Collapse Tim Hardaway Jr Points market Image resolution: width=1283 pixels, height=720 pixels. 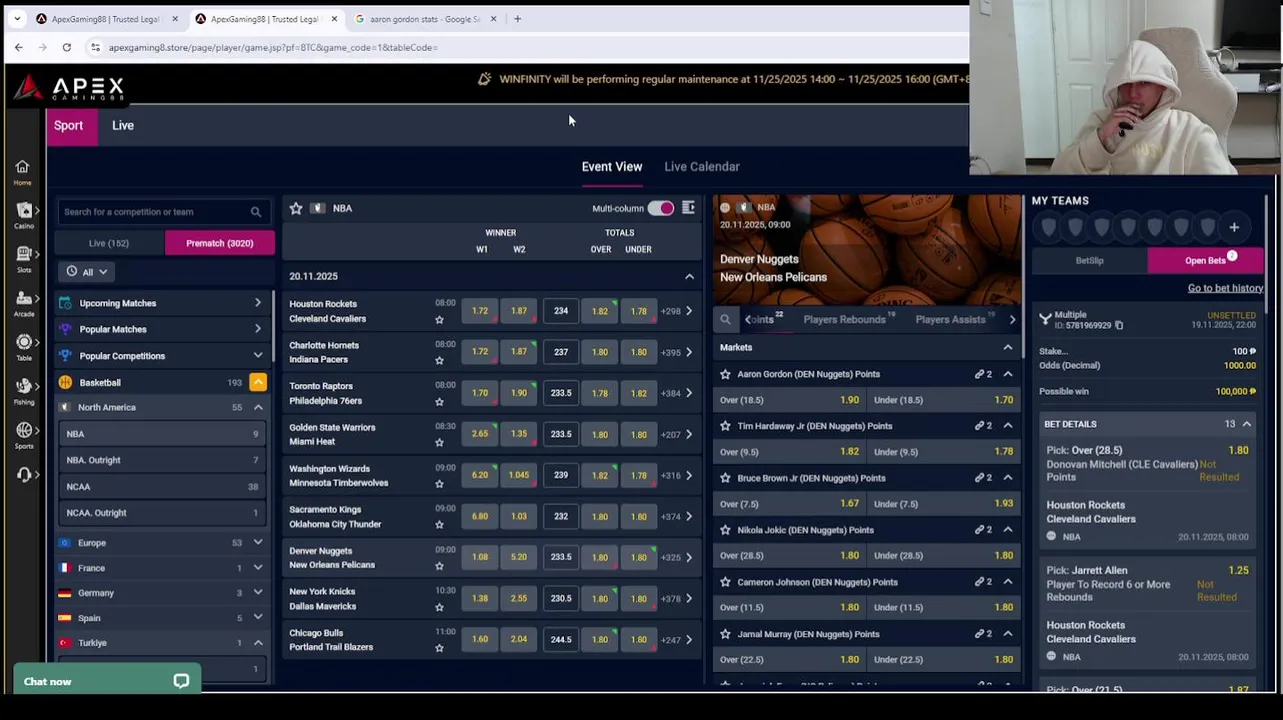(1008, 426)
